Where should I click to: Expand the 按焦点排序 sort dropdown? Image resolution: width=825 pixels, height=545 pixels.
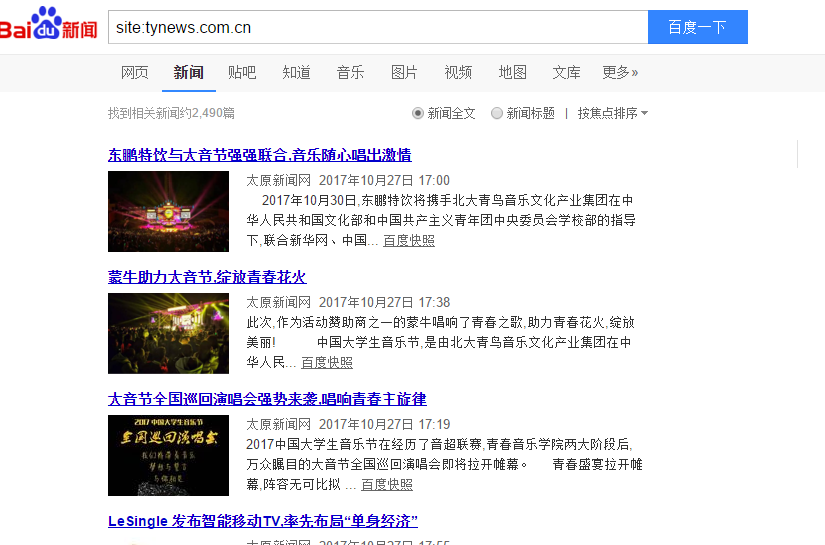click(x=612, y=113)
